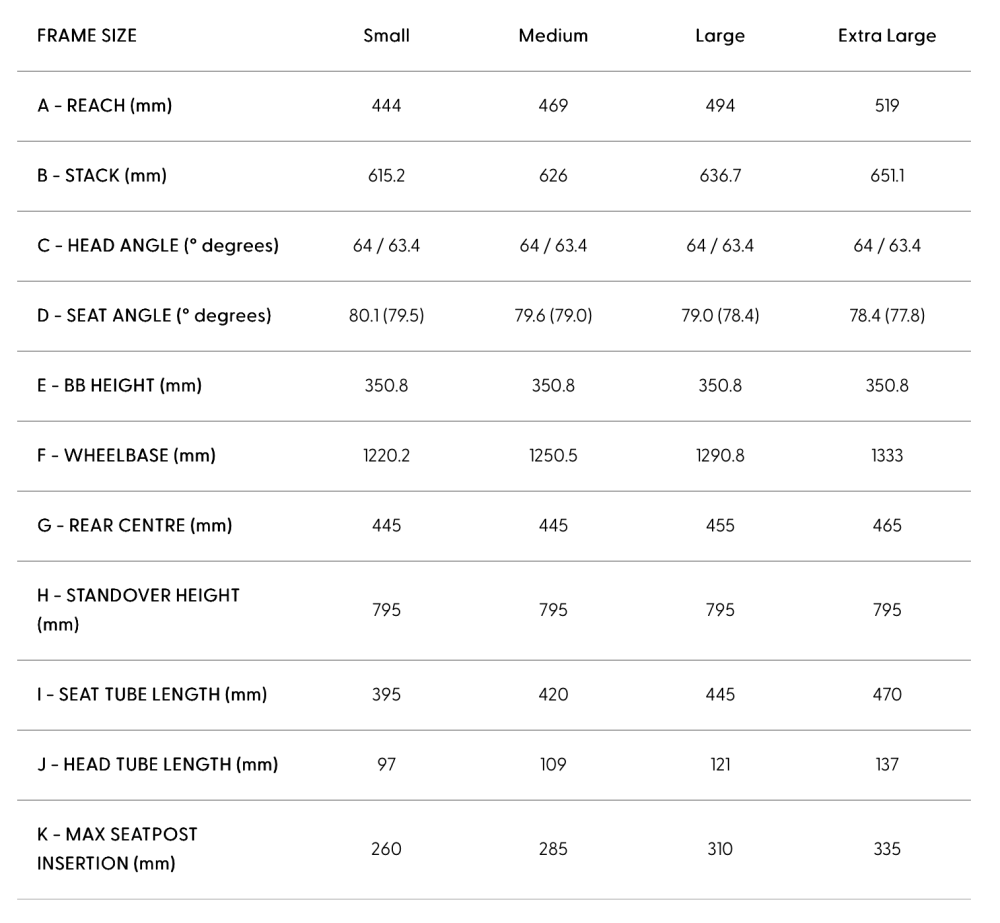The width and height of the screenshot is (1000, 923).
Task: Click the A - REACH (mm) row label
Action: 105,106
